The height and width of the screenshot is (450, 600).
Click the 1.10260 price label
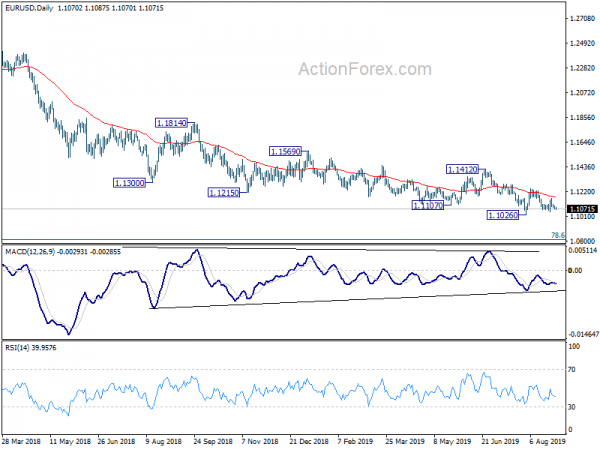click(503, 215)
